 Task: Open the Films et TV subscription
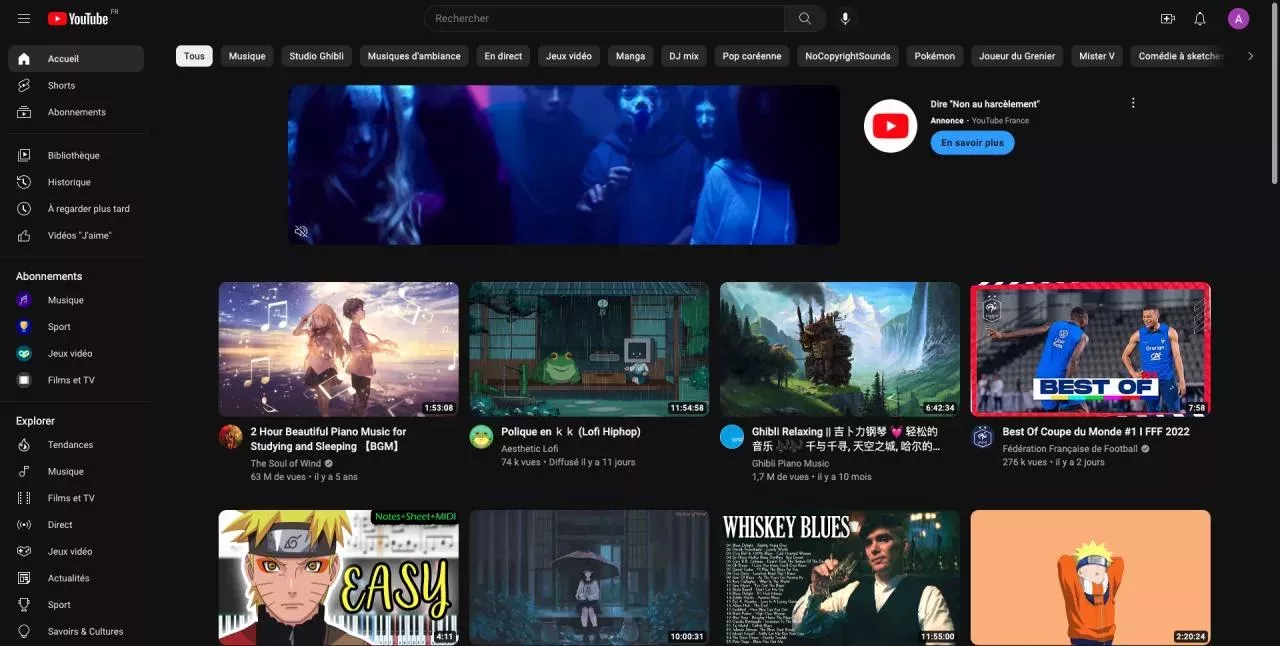76,380
